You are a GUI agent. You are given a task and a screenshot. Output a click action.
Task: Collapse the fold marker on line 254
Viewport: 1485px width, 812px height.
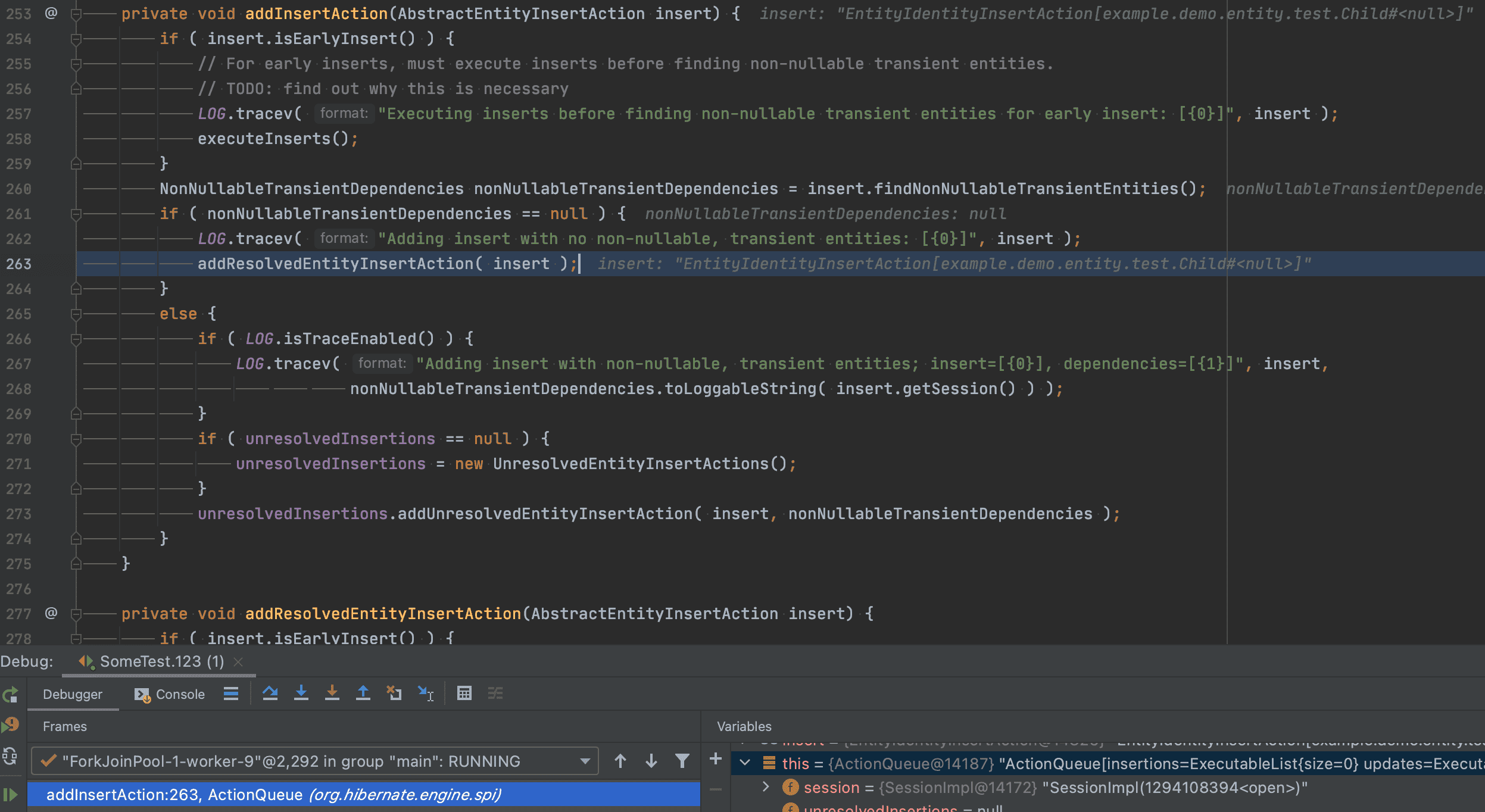tap(76, 39)
